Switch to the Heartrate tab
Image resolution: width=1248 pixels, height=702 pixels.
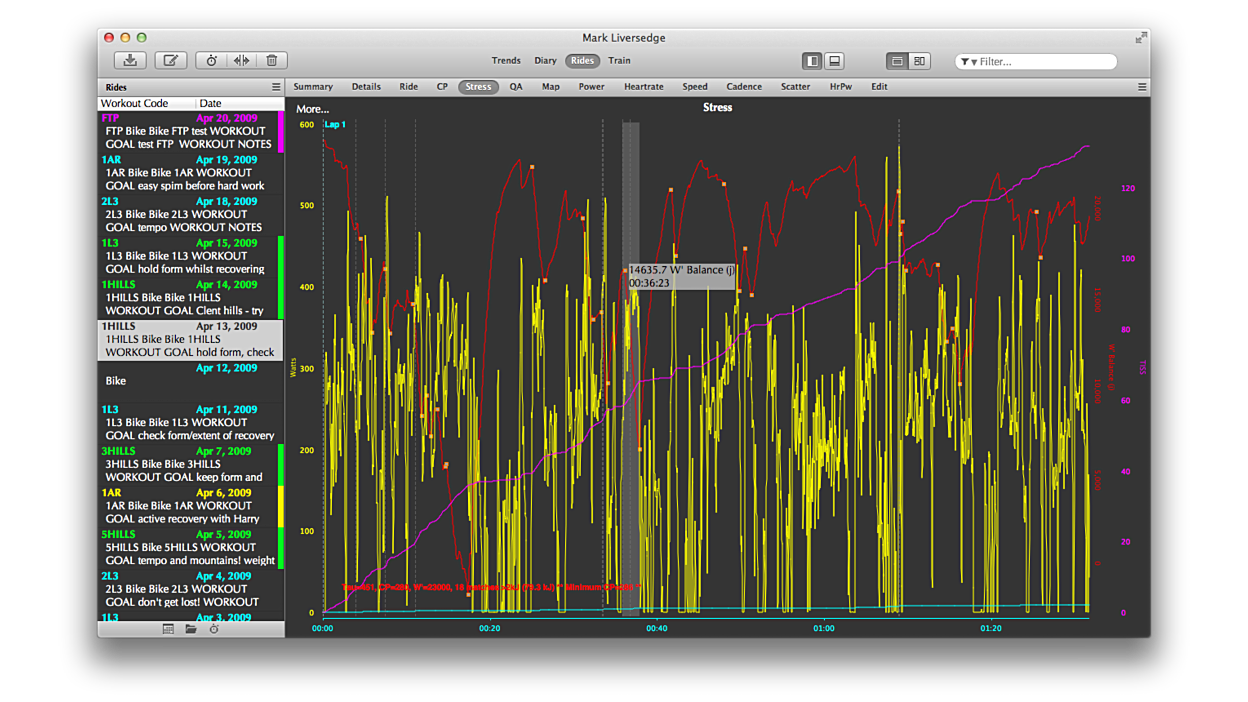pos(643,87)
